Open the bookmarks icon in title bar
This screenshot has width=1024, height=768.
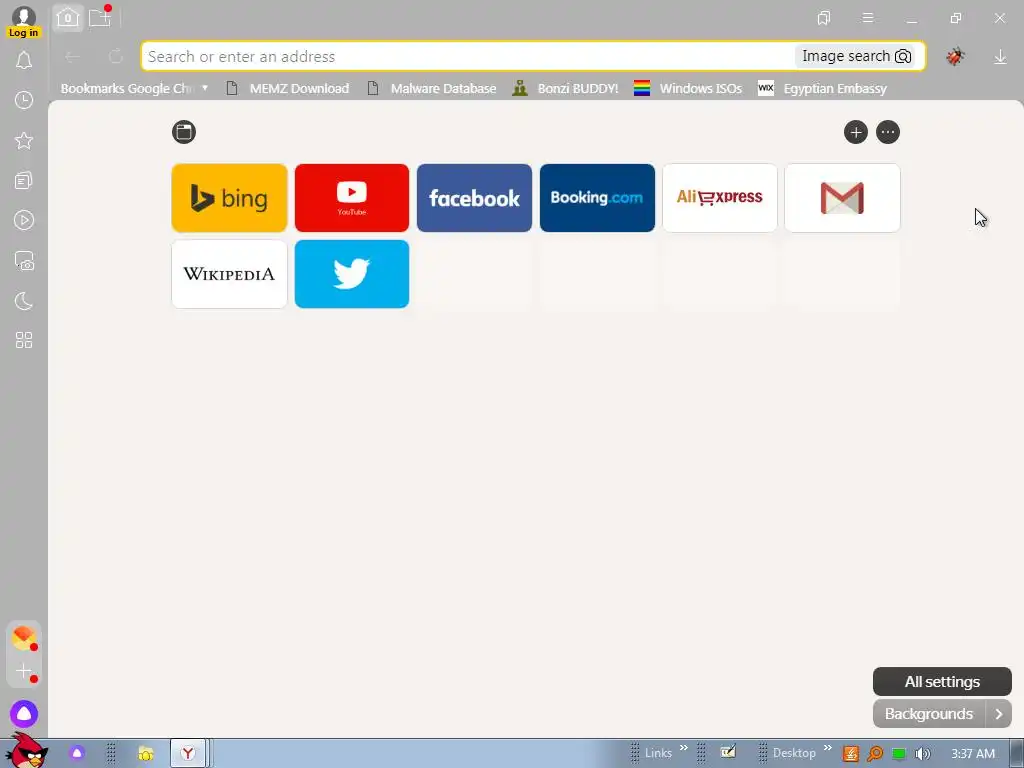coord(824,18)
